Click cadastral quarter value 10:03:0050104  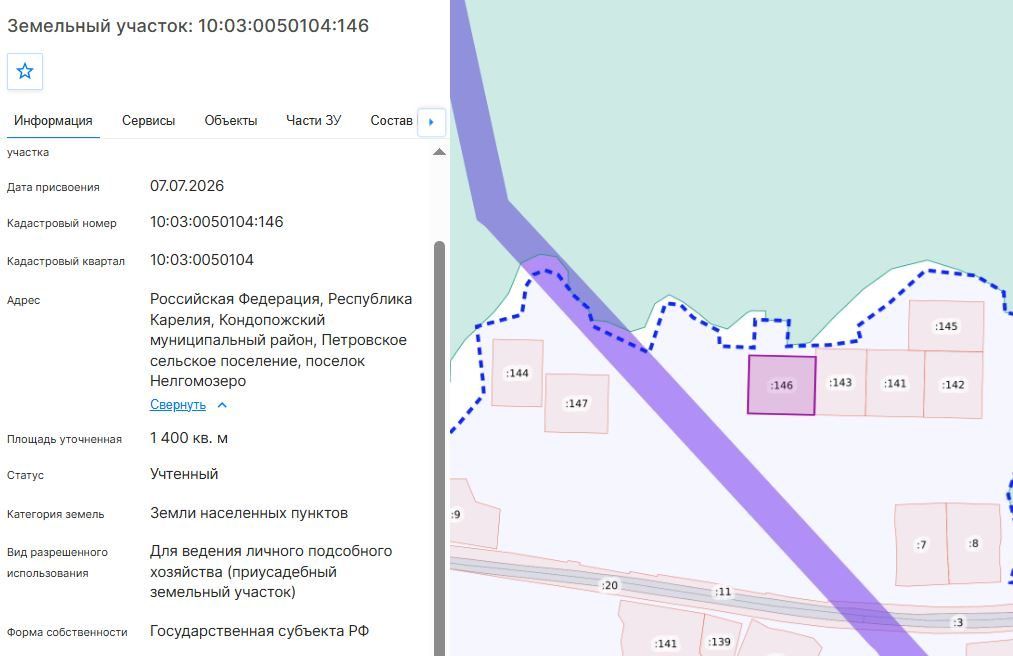(x=202, y=260)
